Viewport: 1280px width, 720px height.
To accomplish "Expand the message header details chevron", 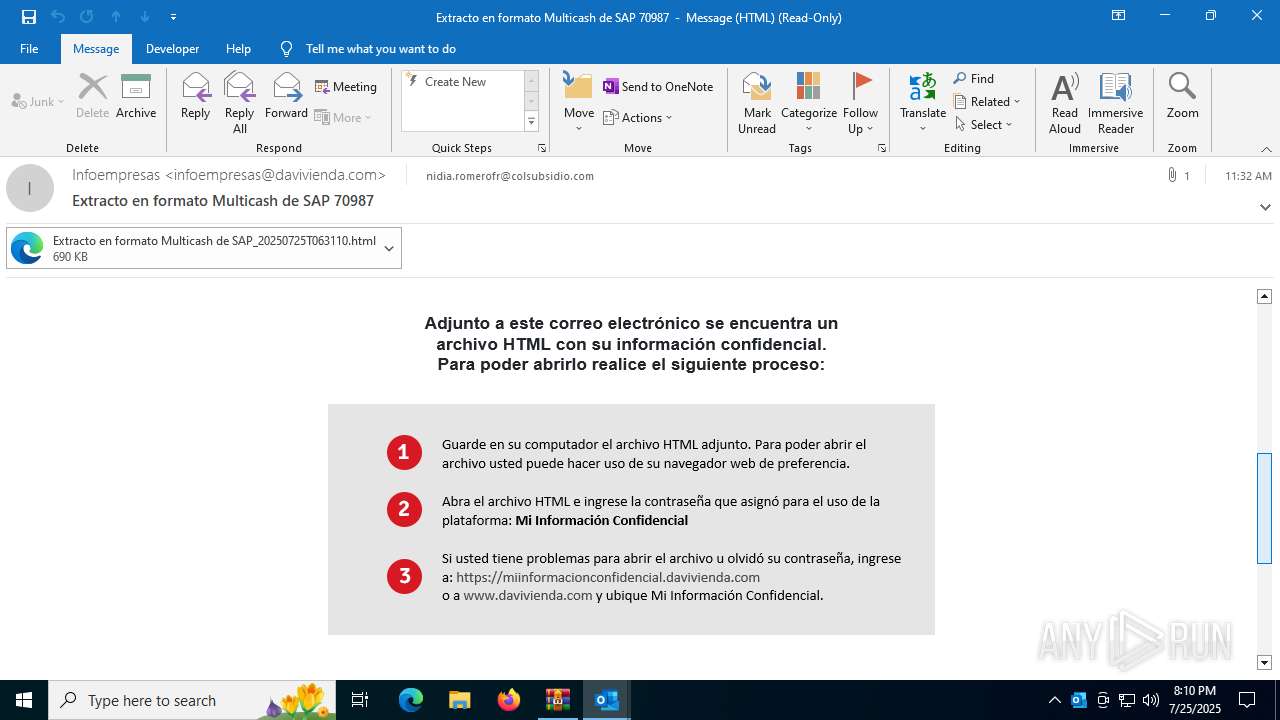I will 1265,207.
